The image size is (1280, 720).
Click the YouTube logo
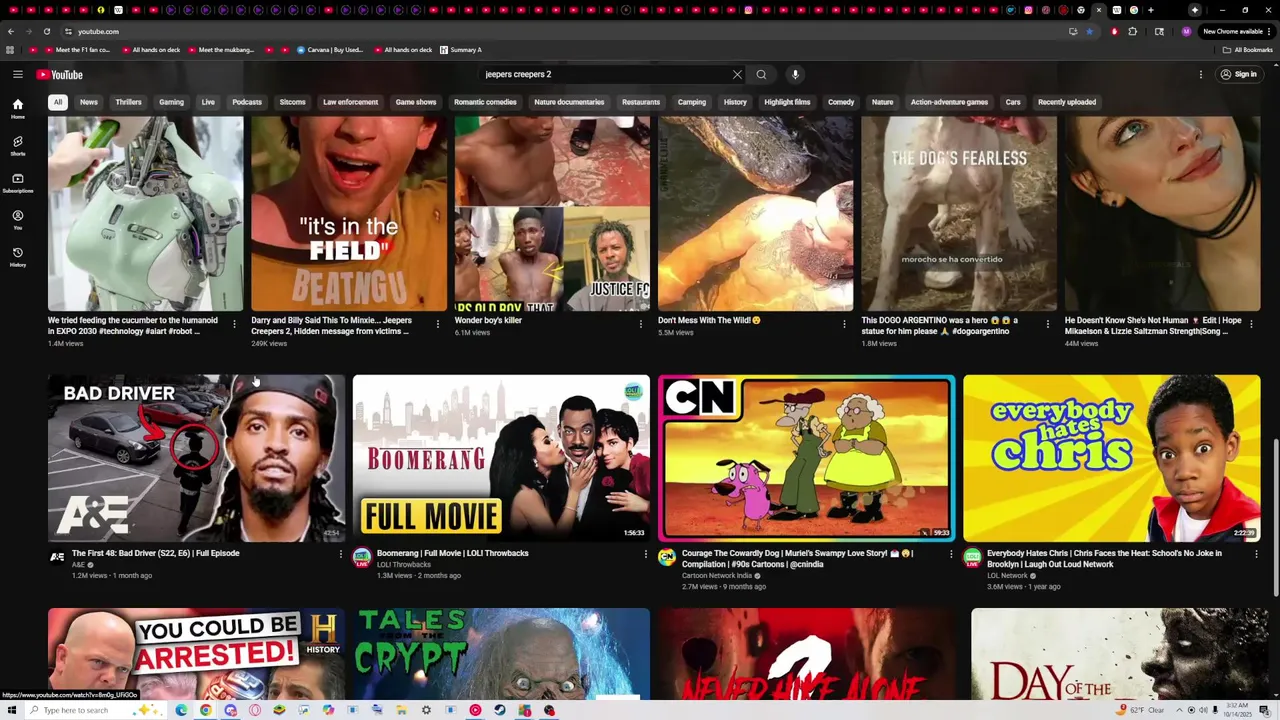tap(60, 74)
